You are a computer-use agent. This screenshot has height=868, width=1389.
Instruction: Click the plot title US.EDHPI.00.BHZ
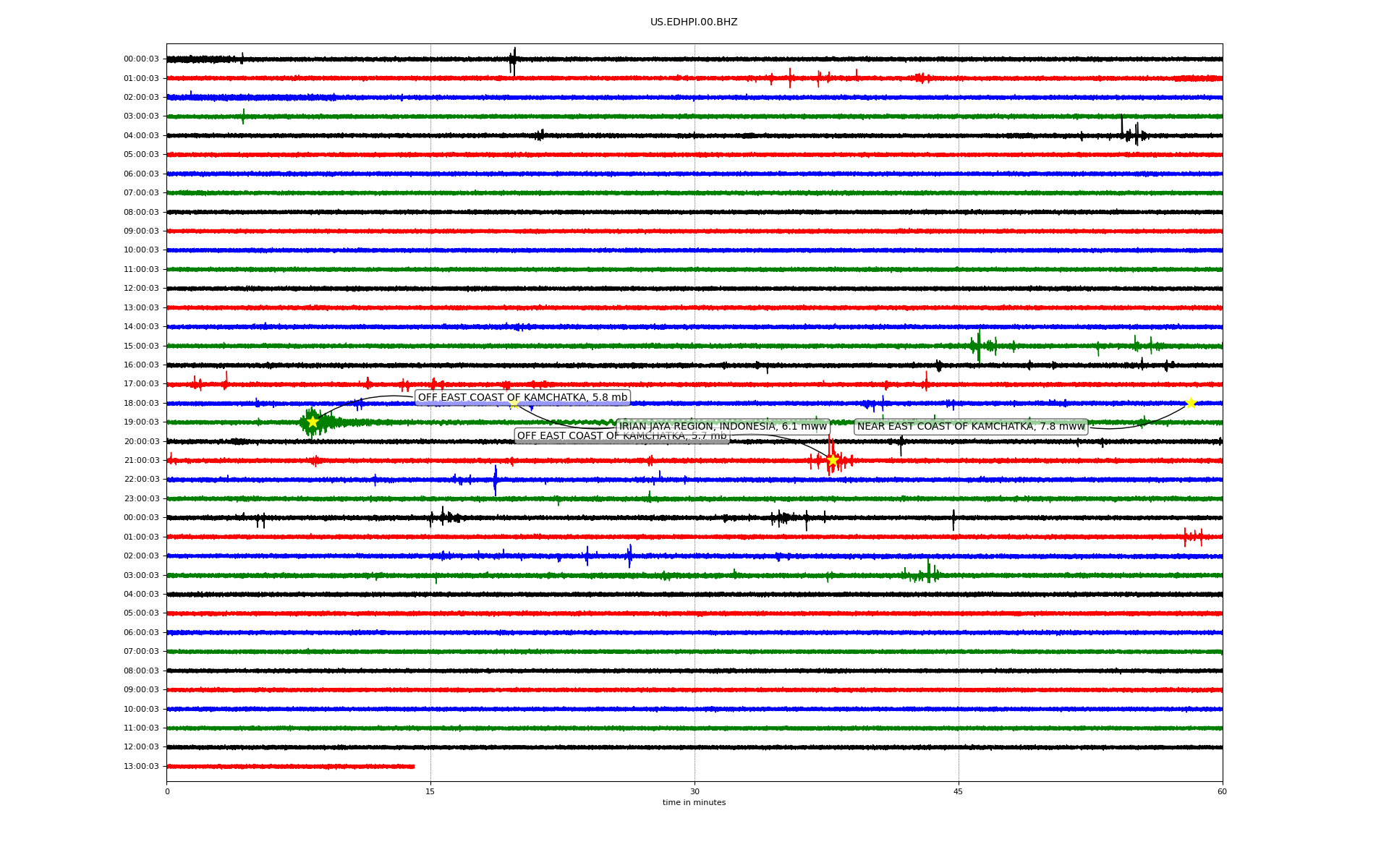click(x=694, y=22)
